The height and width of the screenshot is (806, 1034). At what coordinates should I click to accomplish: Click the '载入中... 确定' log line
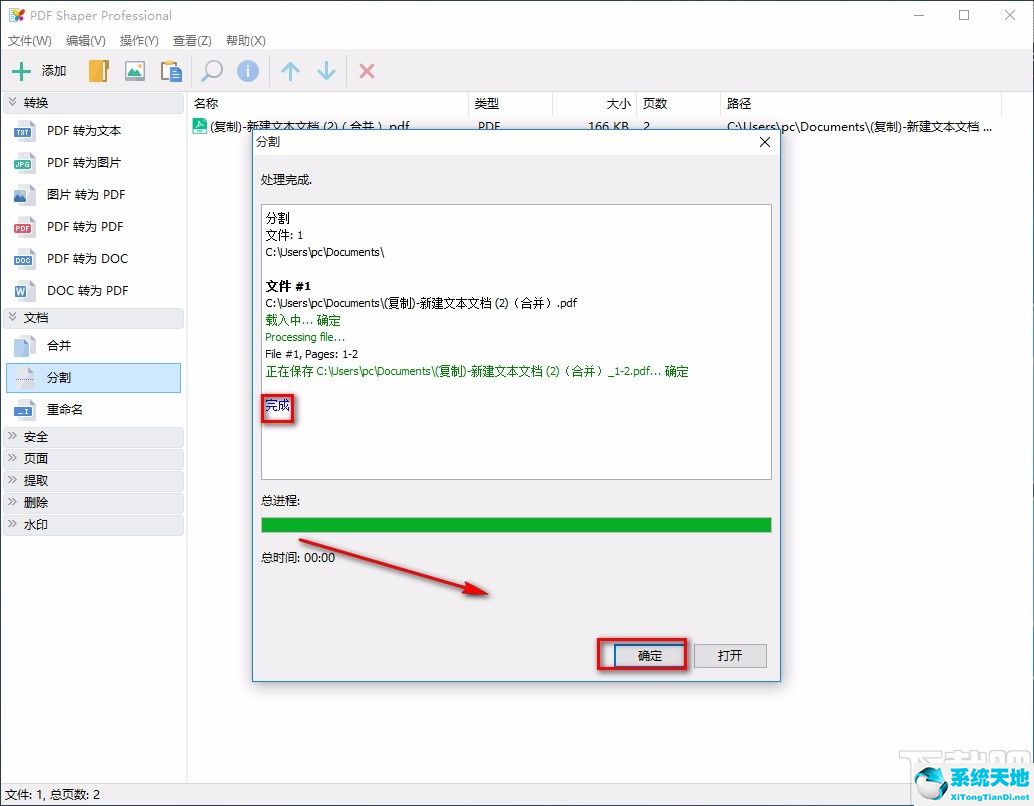303,321
